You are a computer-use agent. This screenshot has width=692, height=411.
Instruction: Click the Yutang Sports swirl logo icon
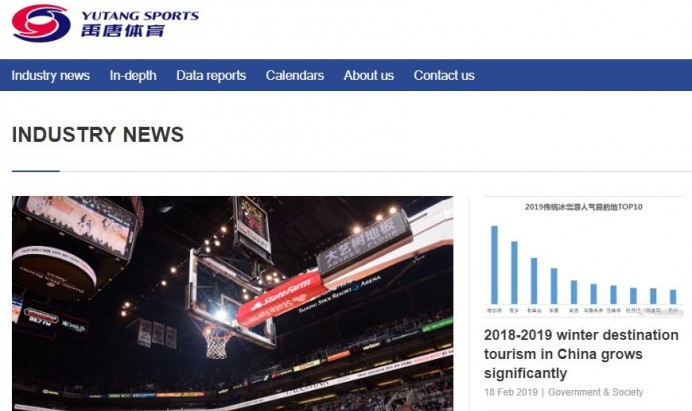coord(41,23)
